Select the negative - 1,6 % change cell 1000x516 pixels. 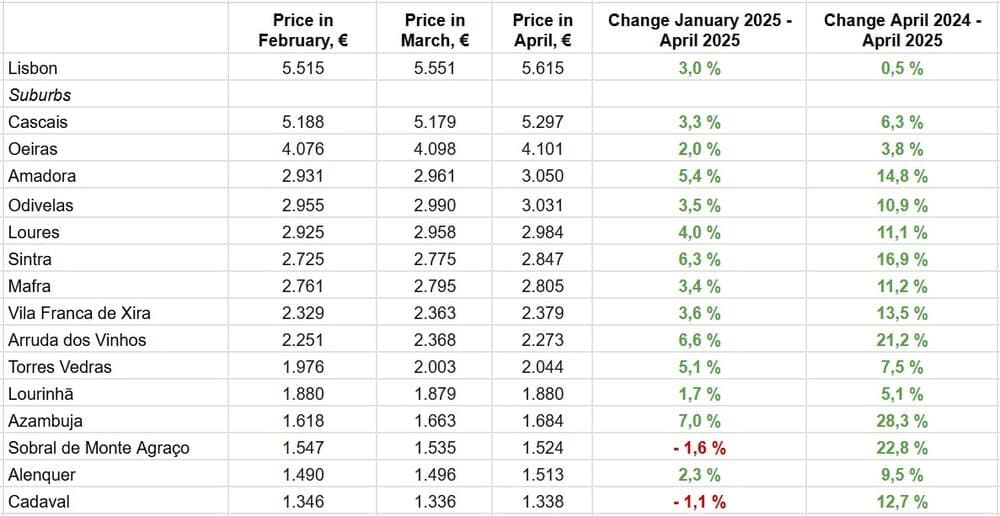point(699,448)
